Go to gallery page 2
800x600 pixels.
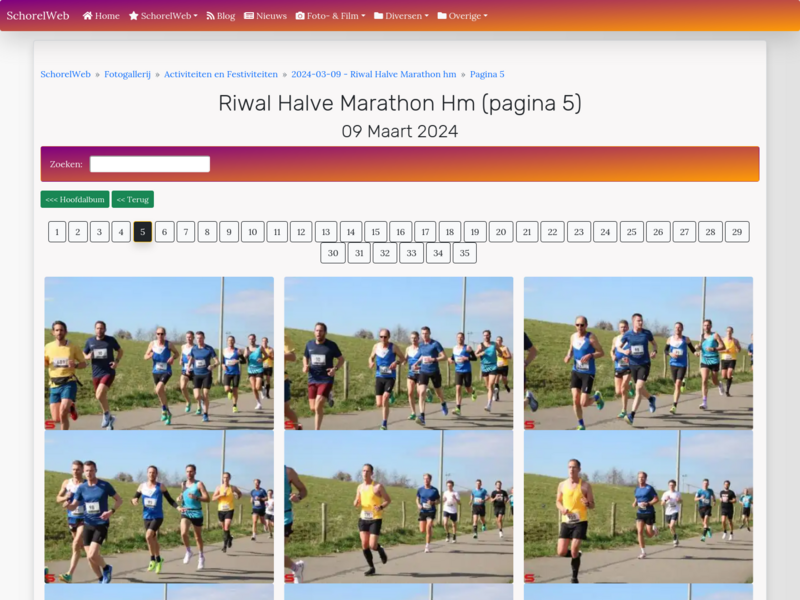pos(78,232)
